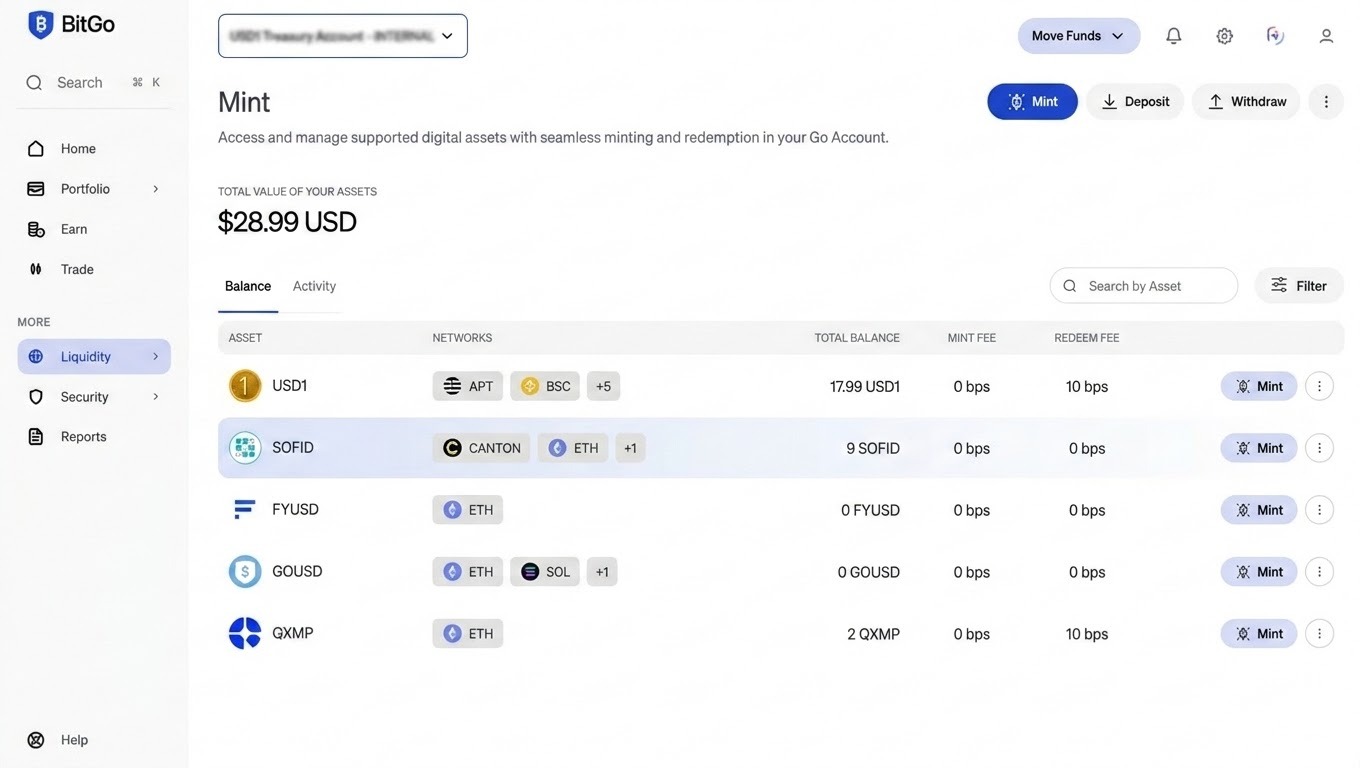Mint FYUSD from its row
The image size is (1360, 768).
coord(1259,510)
